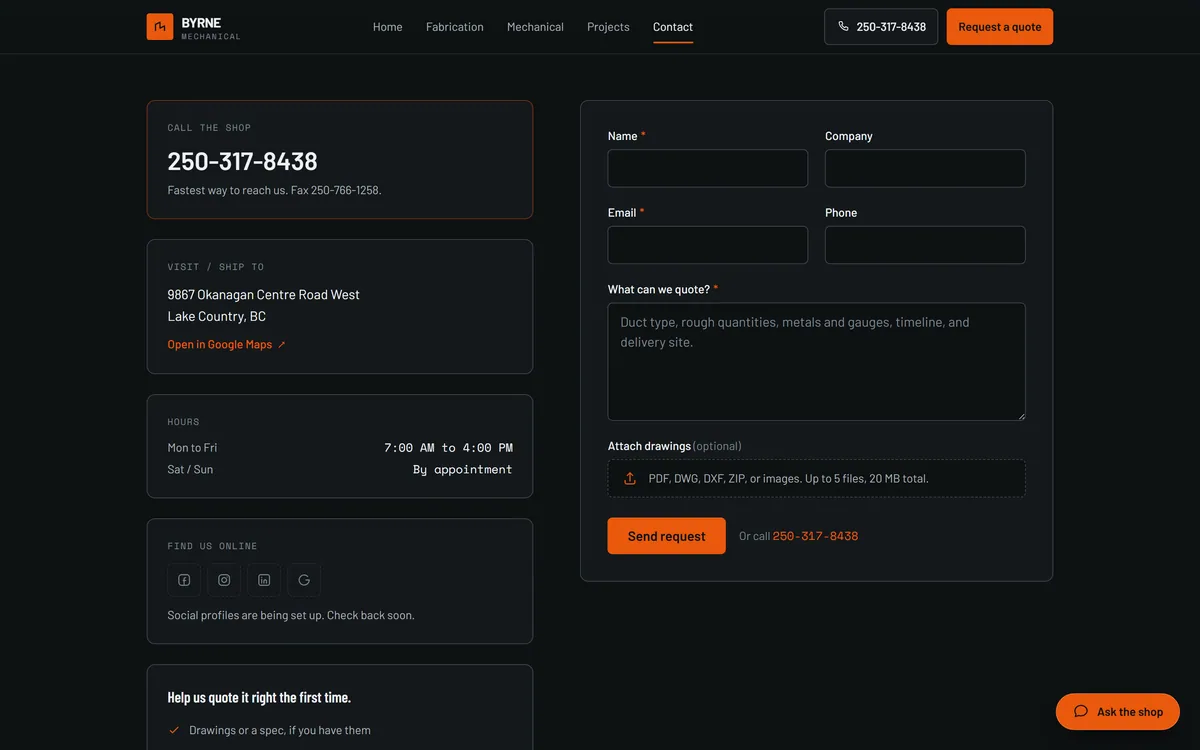1200x750 pixels.
Task: Open the Mechanical nav item
Action: (x=535, y=27)
